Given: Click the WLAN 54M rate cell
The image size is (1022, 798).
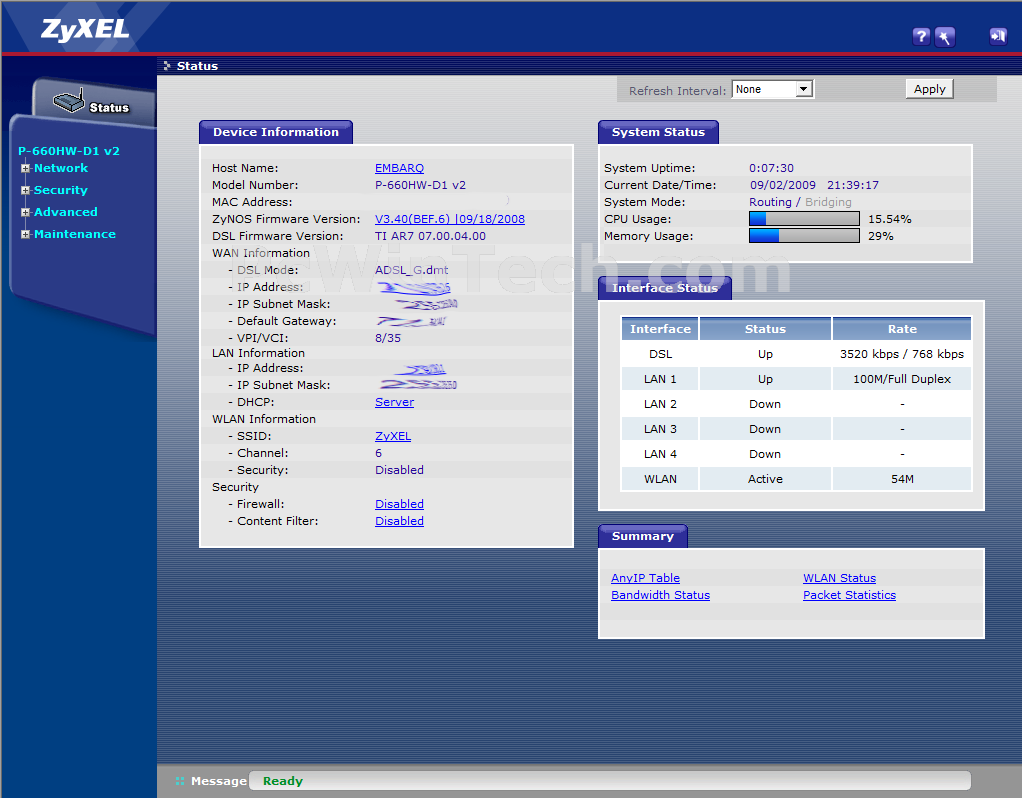Looking at the screenshot, I should tap(902, 479).
